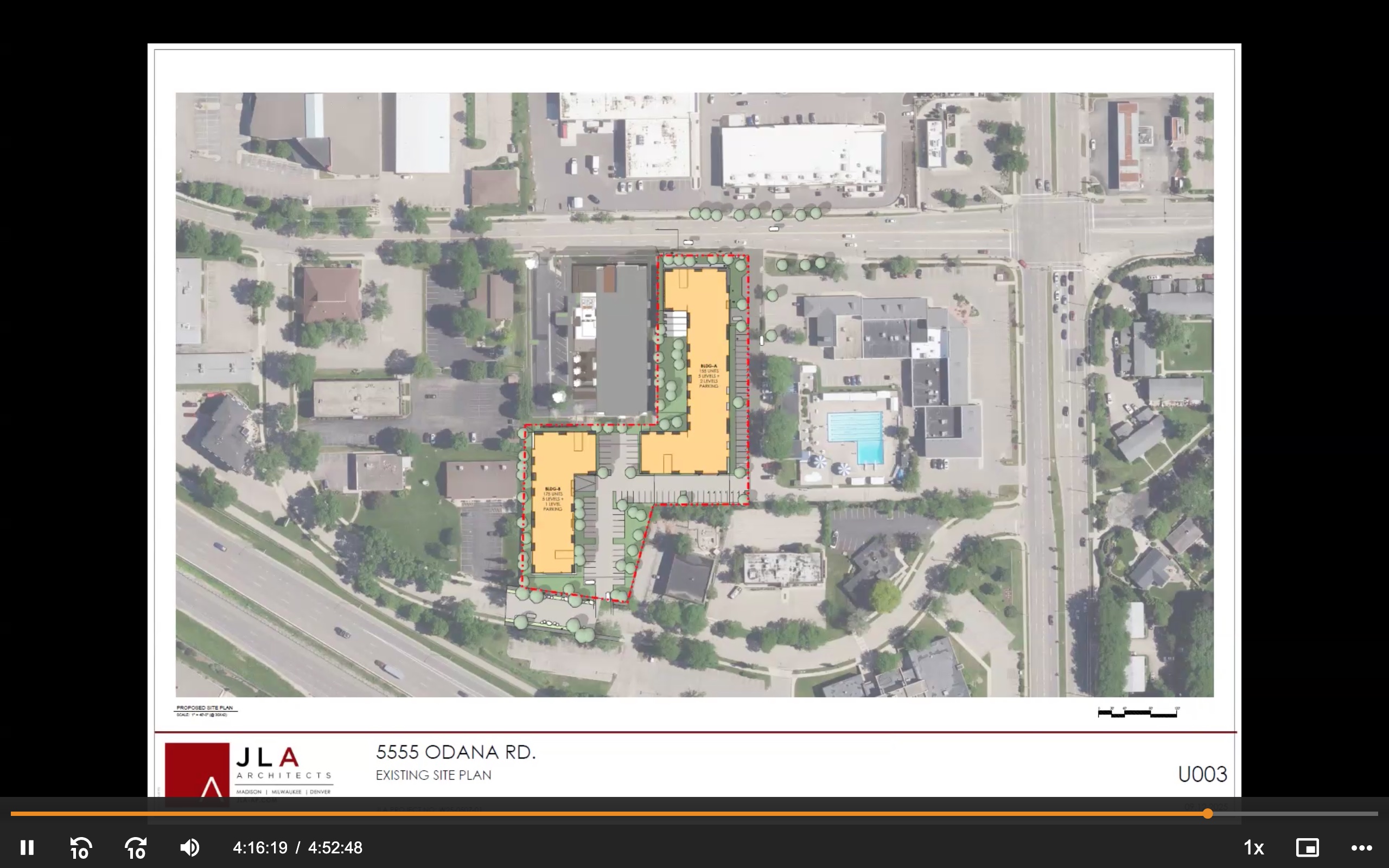Mute the video volume

click(x=189, y=847)
